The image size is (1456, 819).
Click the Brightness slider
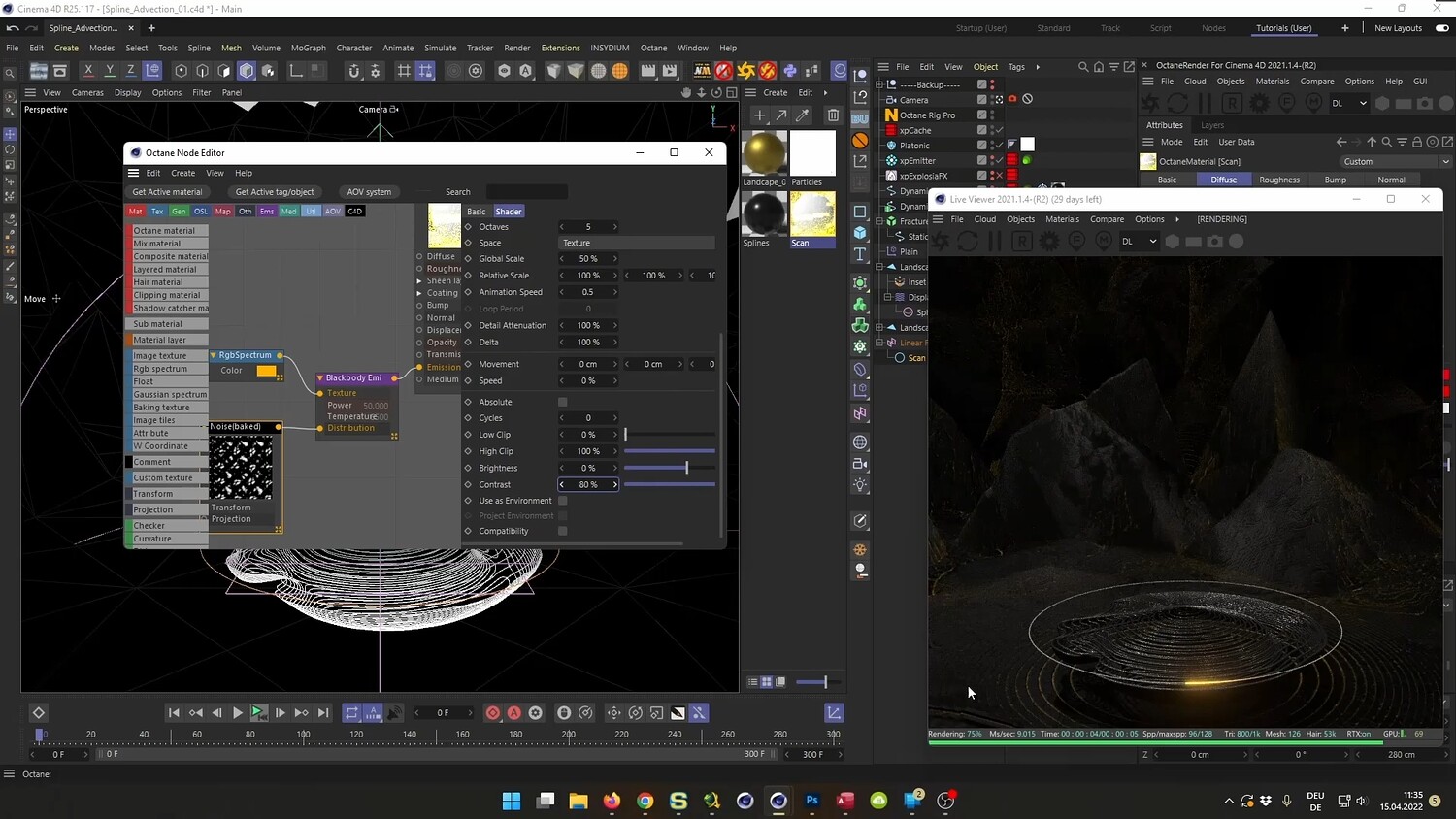[670, 468]
